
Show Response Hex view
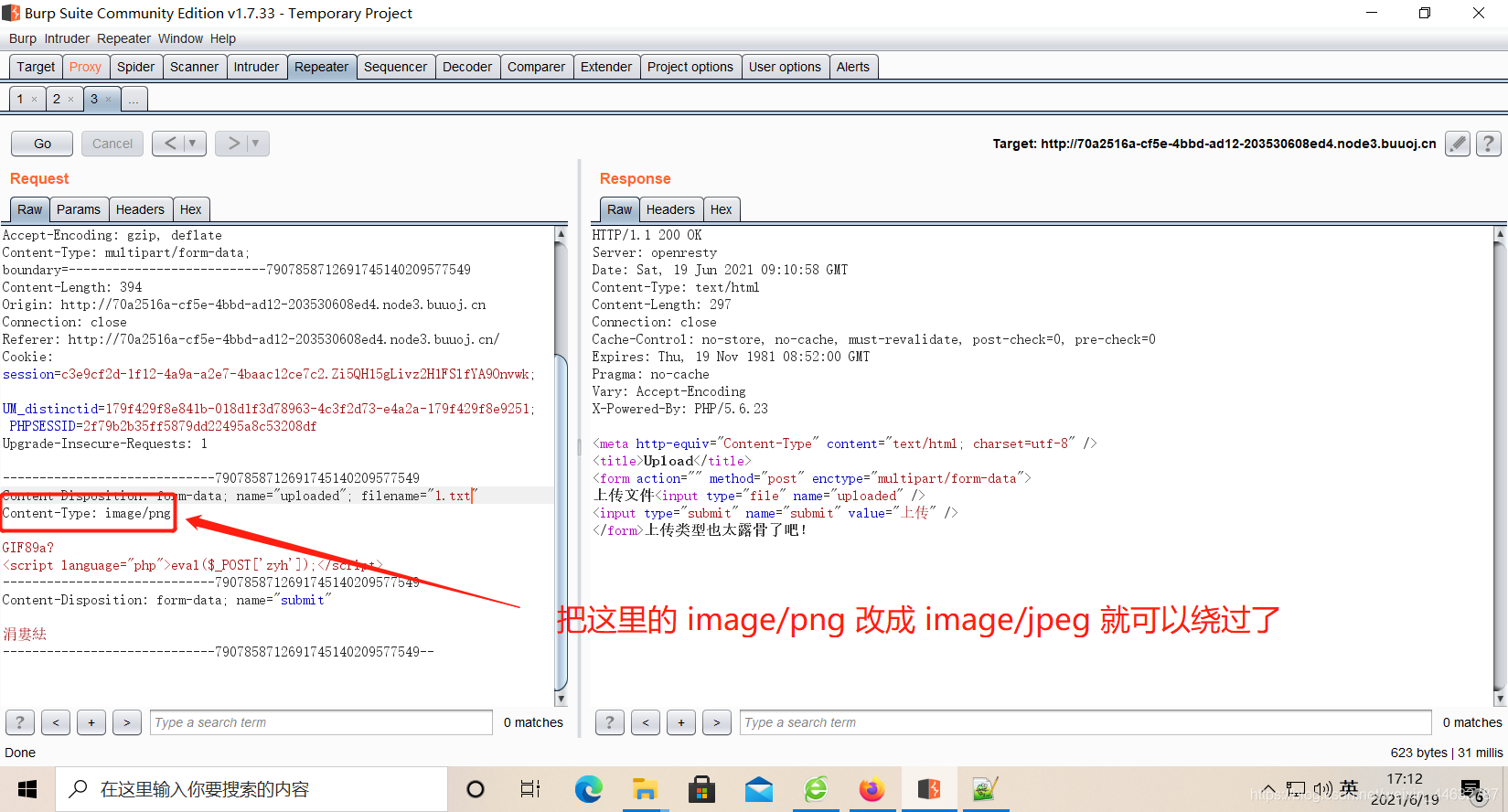[x=722, y=209]
